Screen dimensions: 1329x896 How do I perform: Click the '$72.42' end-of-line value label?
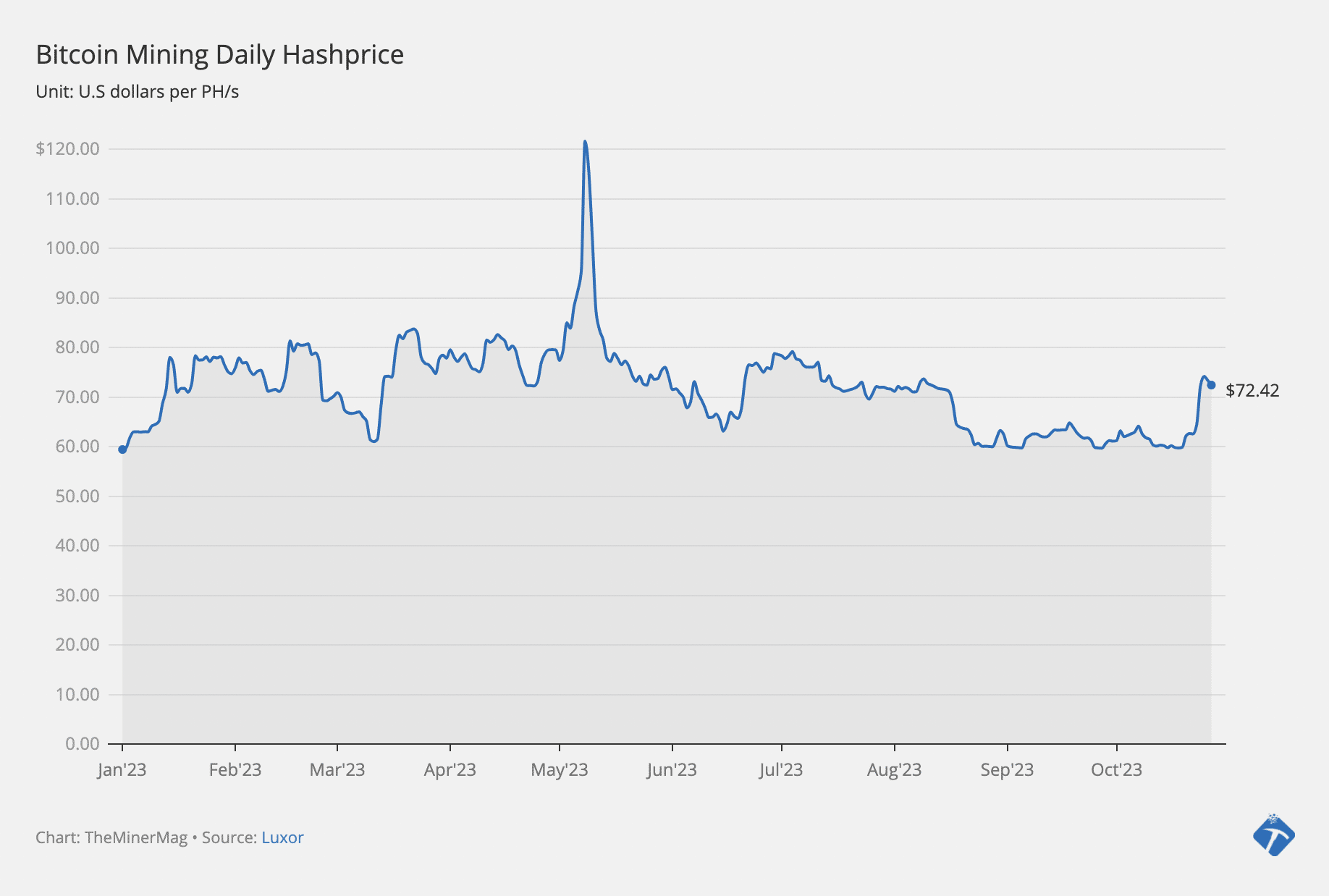[1252, 390]
